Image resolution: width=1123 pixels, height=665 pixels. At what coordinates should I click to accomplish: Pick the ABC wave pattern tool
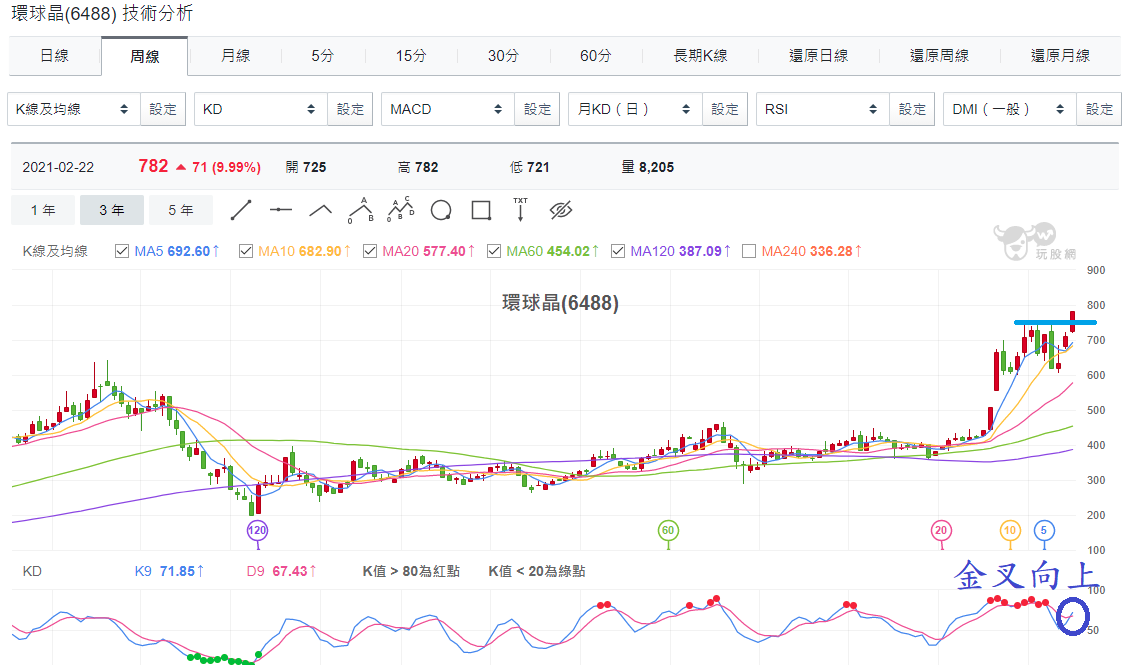[x=360, y=210]
